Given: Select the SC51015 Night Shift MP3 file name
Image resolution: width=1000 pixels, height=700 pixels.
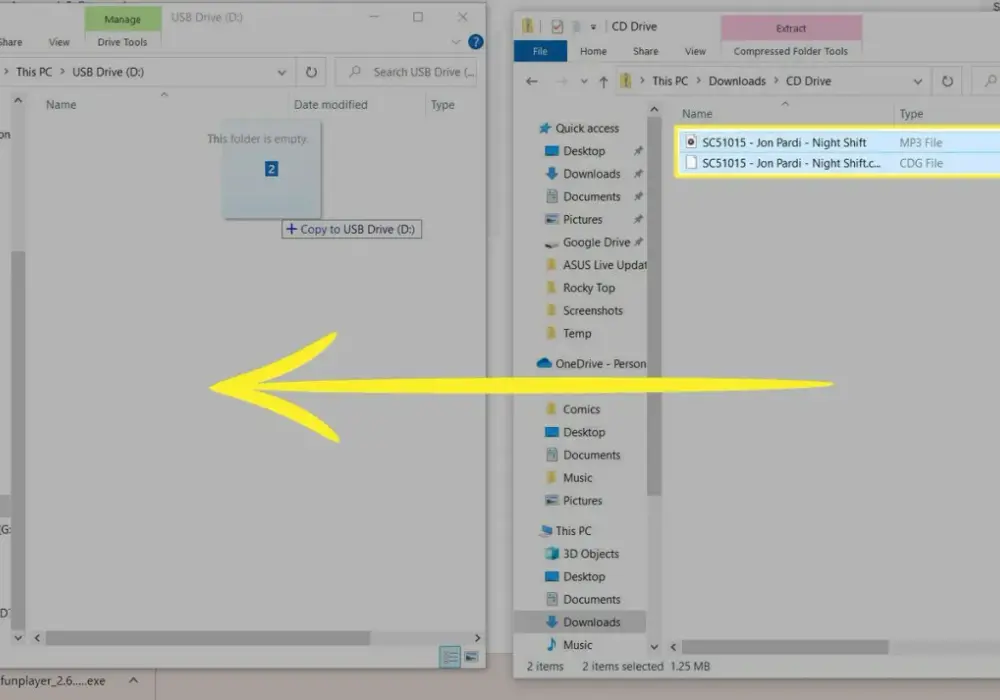Looking at the screenshot, I should [784, 142].
